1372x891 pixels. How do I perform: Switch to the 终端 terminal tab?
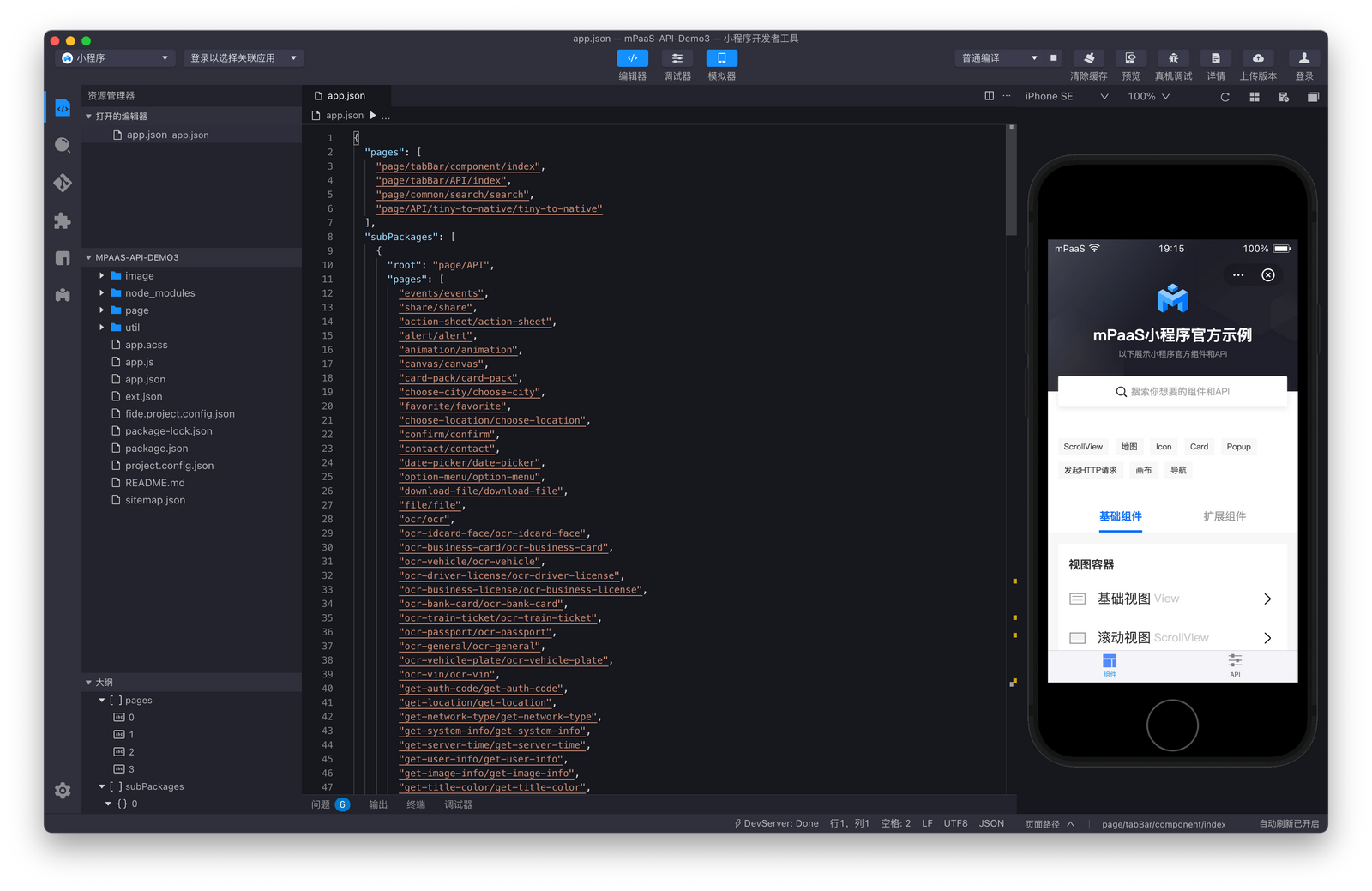416,804
